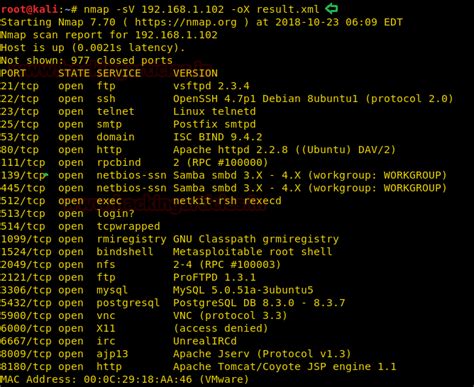
Task: Click the PostgreSQL DB 8.3.0 - 8.3.7 text
Action: (x=259, y=303)
